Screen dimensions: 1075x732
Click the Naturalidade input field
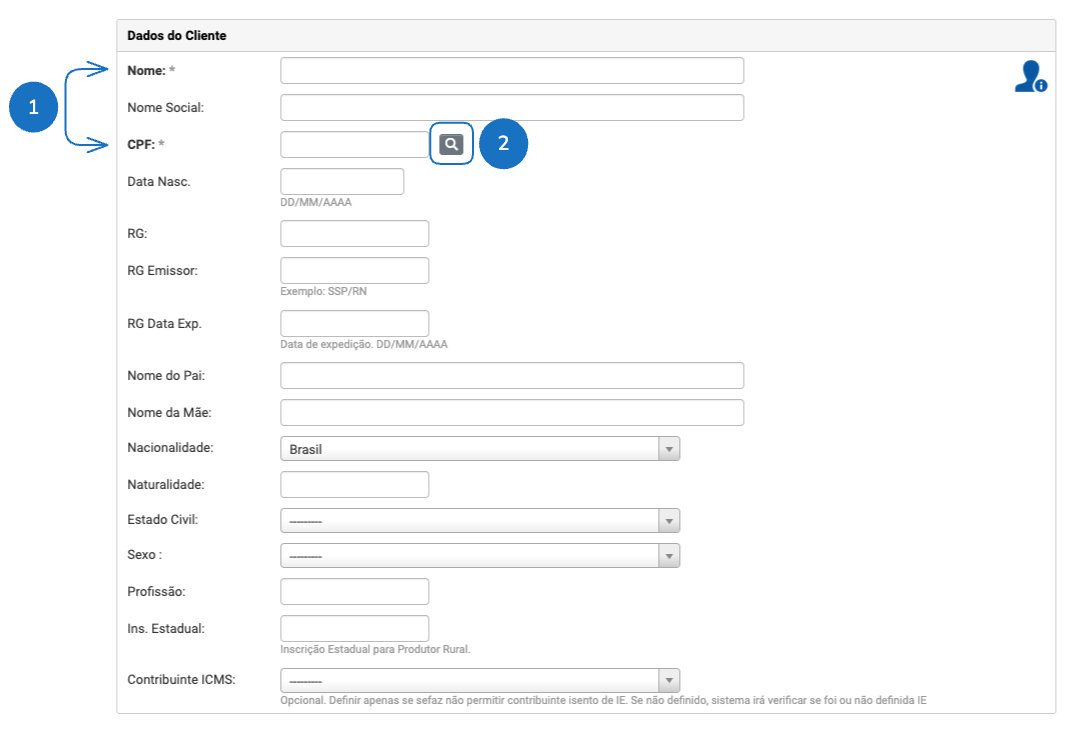[x=354, y=485]
